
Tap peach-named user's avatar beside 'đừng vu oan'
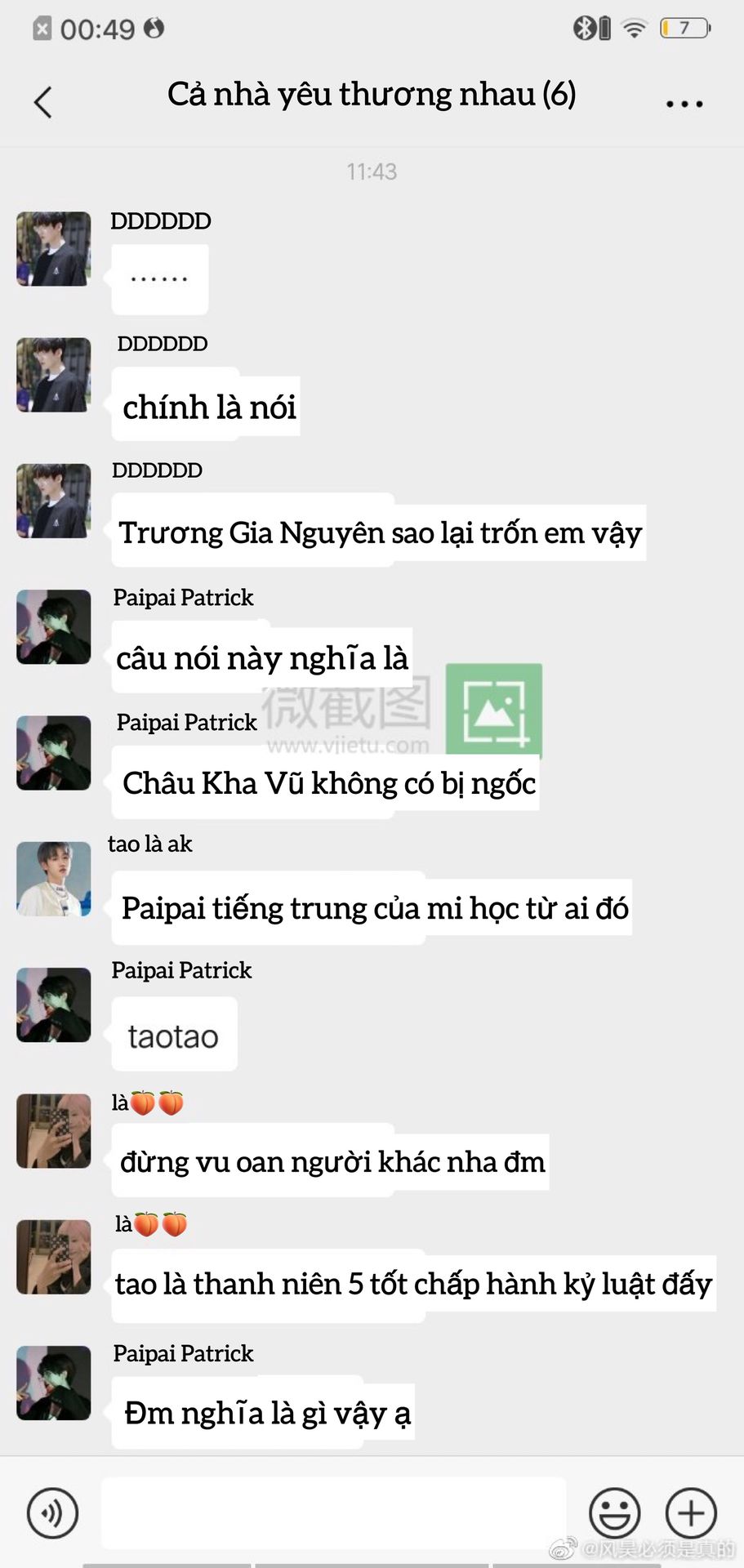tap(54, 1131)
